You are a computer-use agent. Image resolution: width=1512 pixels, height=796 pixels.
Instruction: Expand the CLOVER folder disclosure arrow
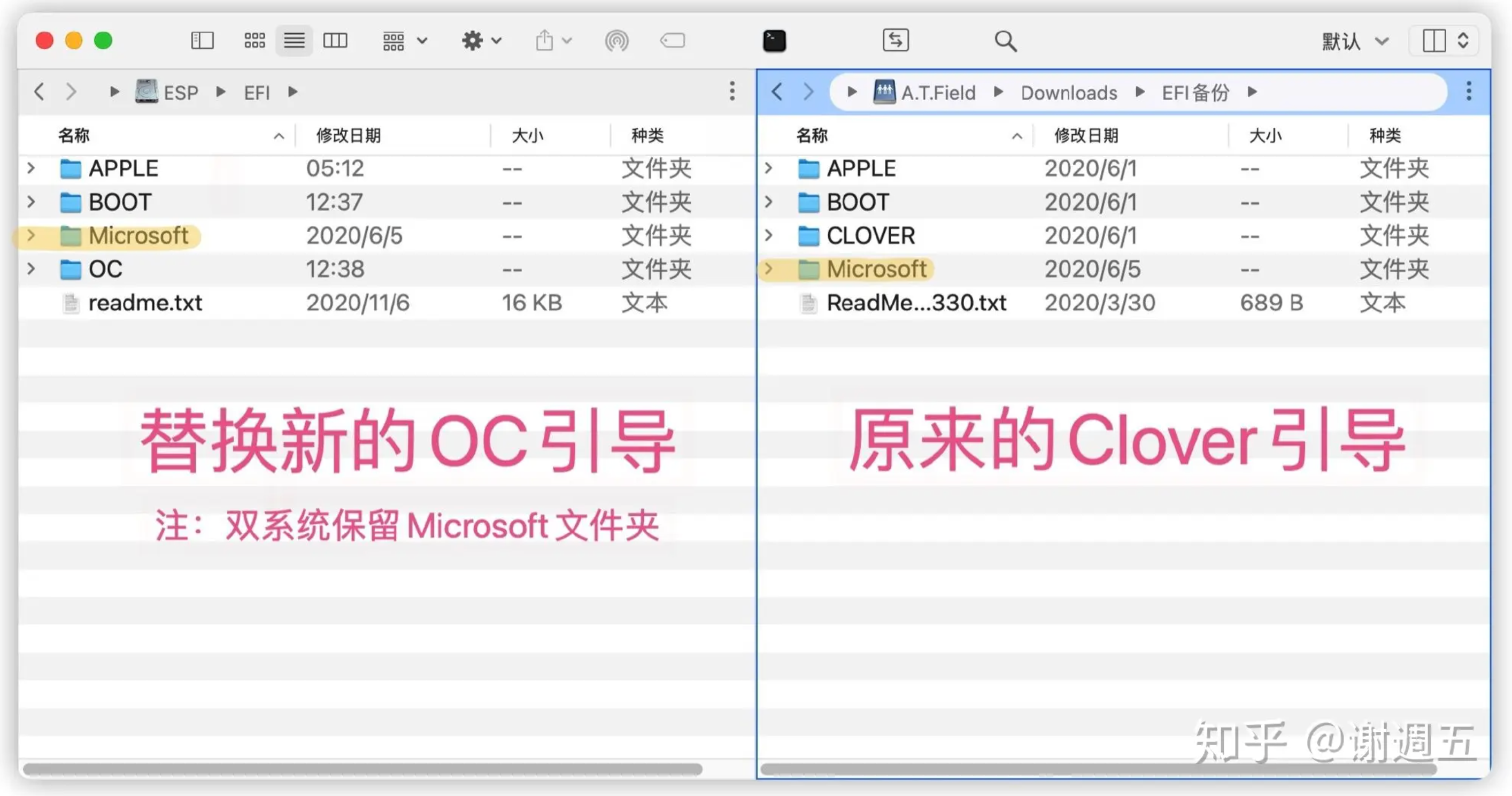(768, 235)
